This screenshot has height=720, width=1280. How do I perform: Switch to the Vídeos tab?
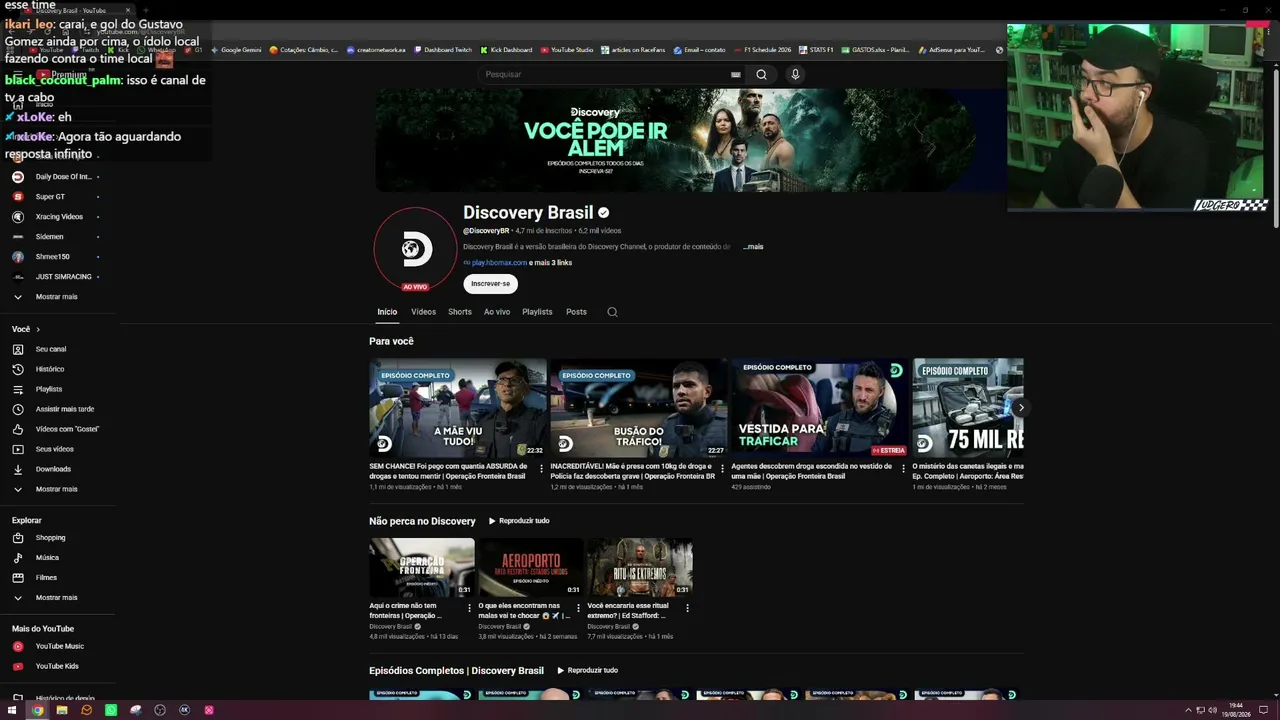pos(423,312)
